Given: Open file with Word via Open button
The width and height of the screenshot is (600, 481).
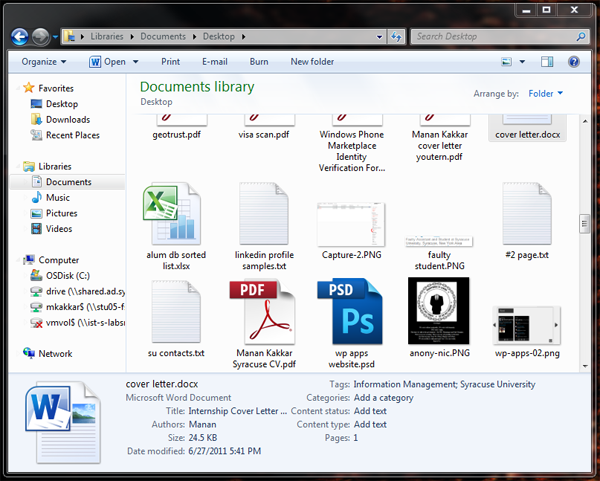Looking at the screenshot, I should coord(108,62).
